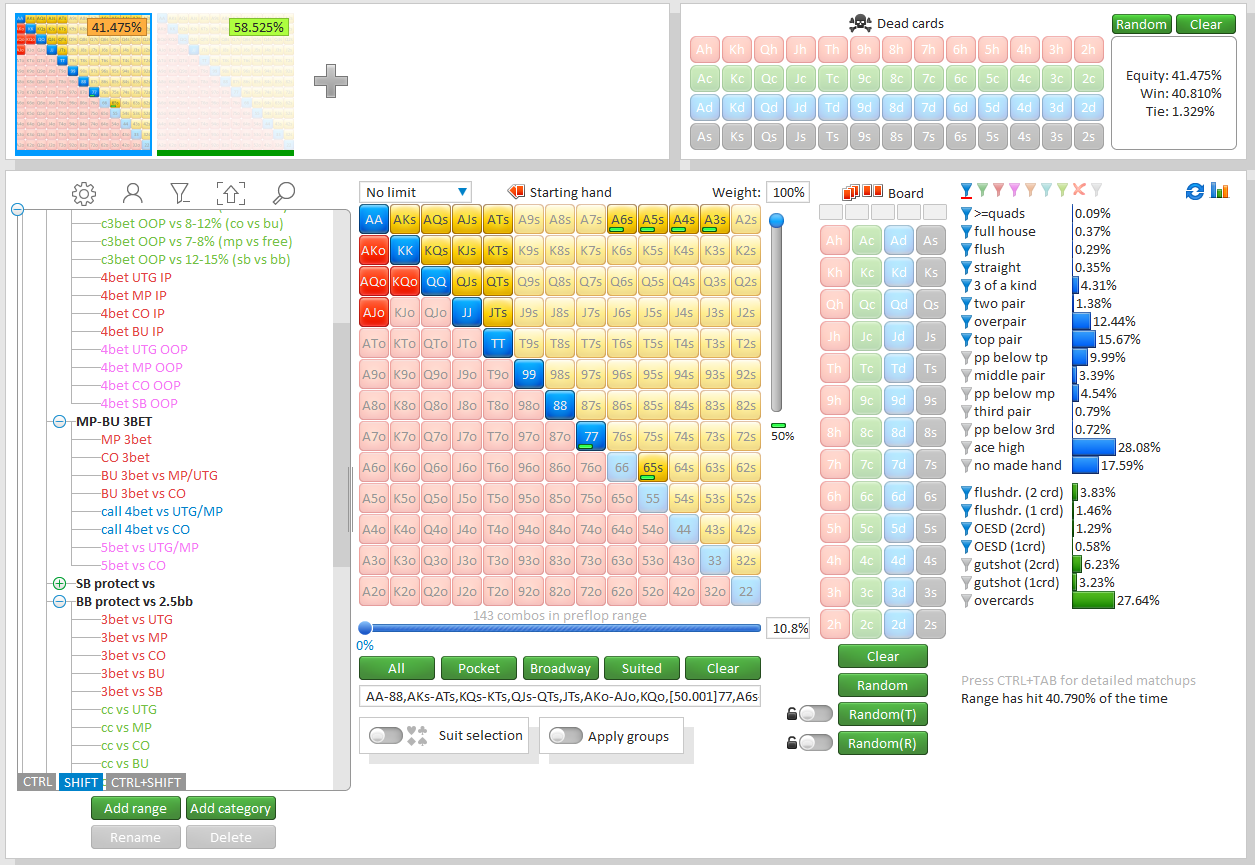Toggle the funnel next to overcards
1255x865 pixels.
[x=966, y=600]
